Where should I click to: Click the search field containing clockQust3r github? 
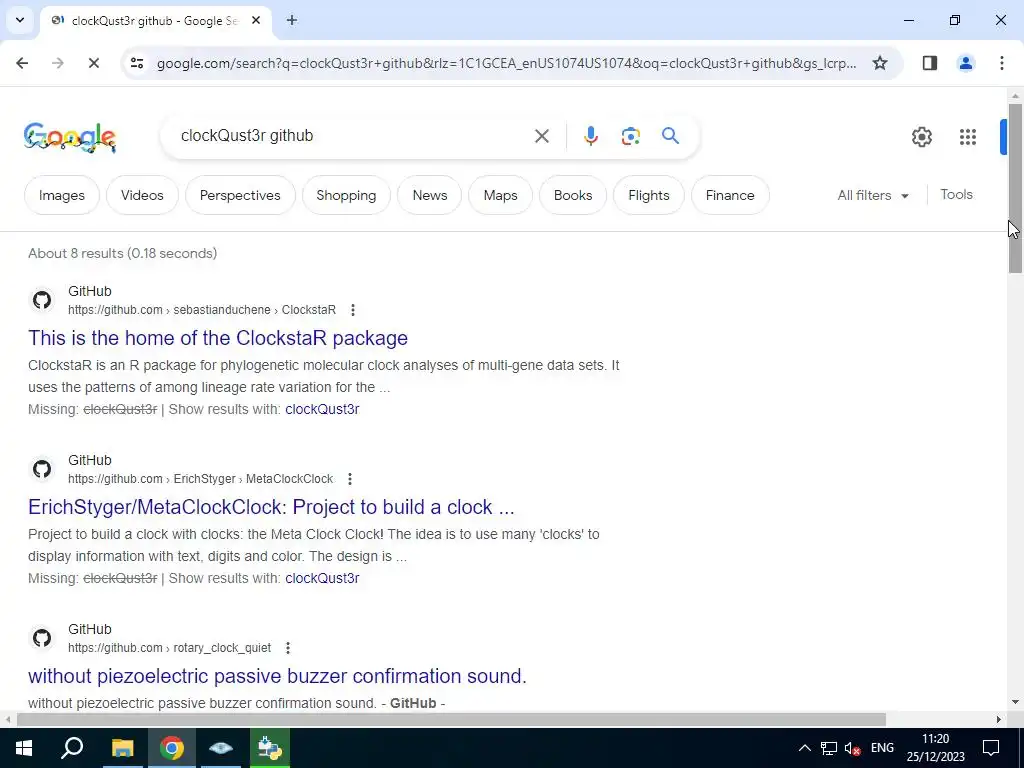(x=353, y=136)
